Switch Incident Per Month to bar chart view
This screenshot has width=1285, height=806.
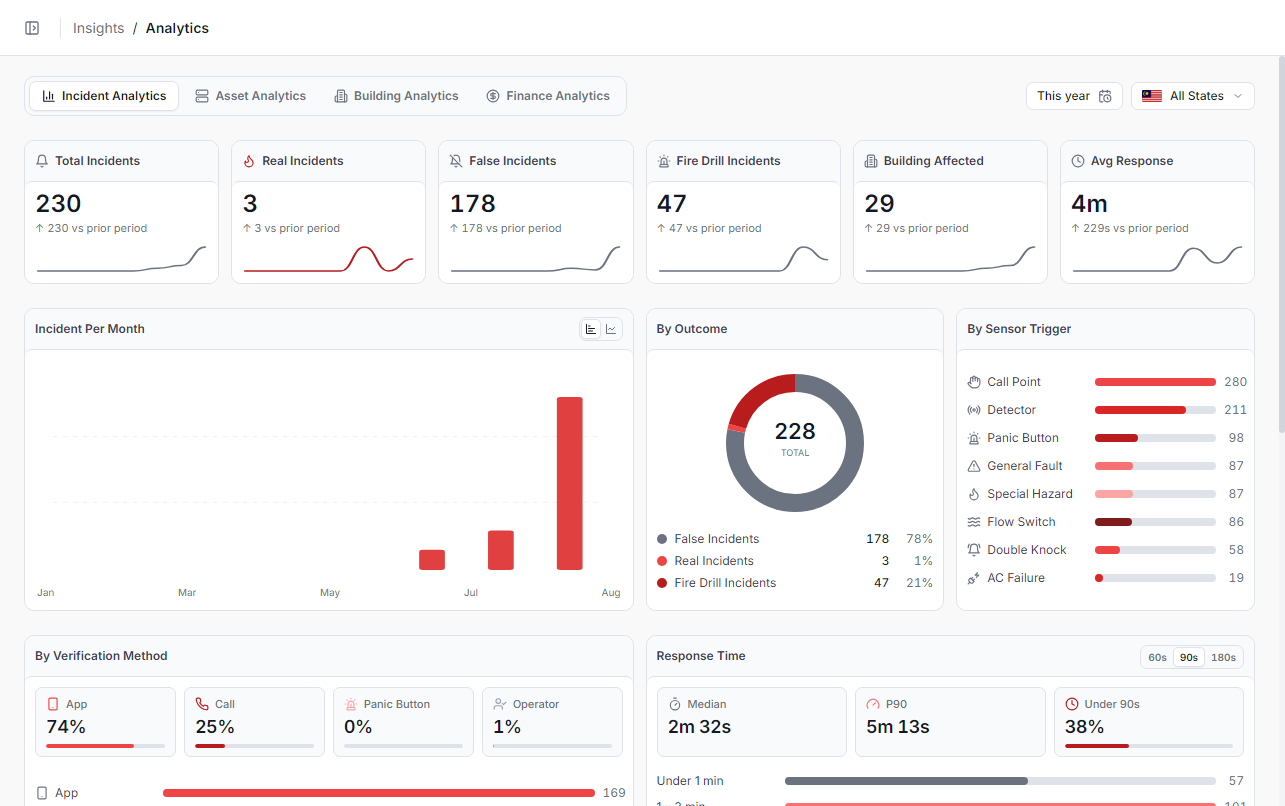[591, 329]
